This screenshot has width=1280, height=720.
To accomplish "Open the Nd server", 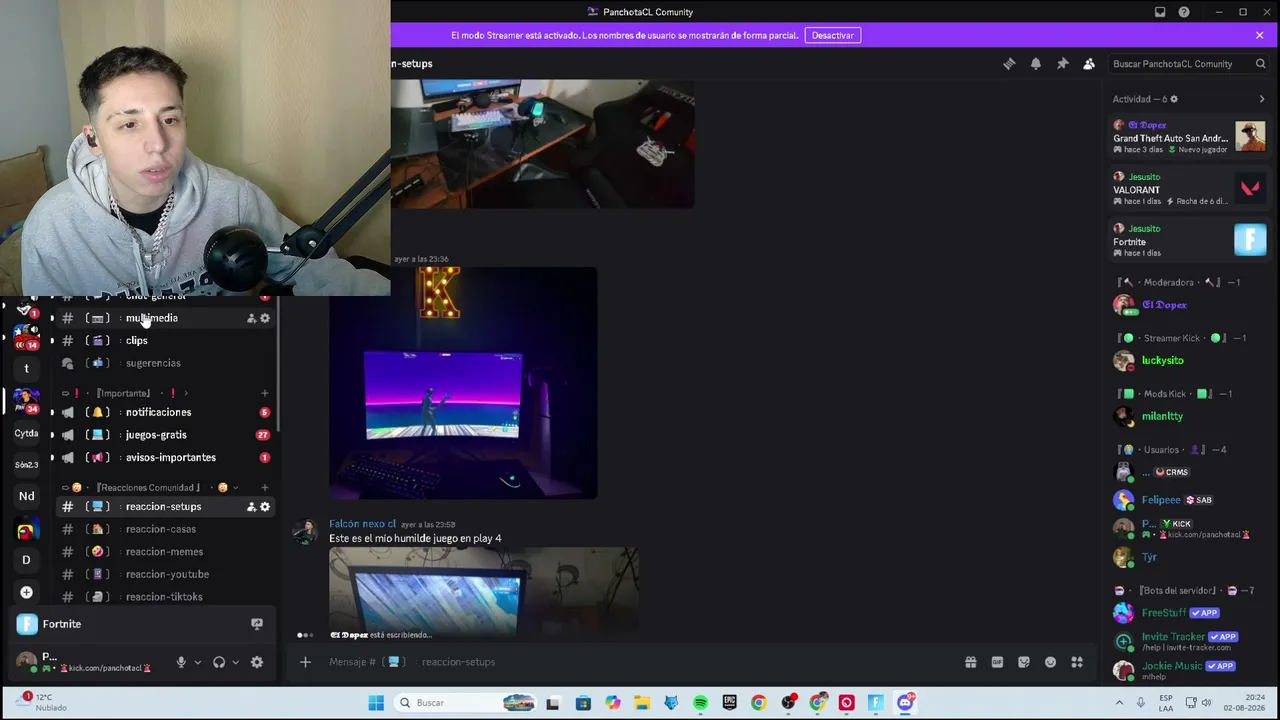I will pyautogui.click(x=27, y=496).
